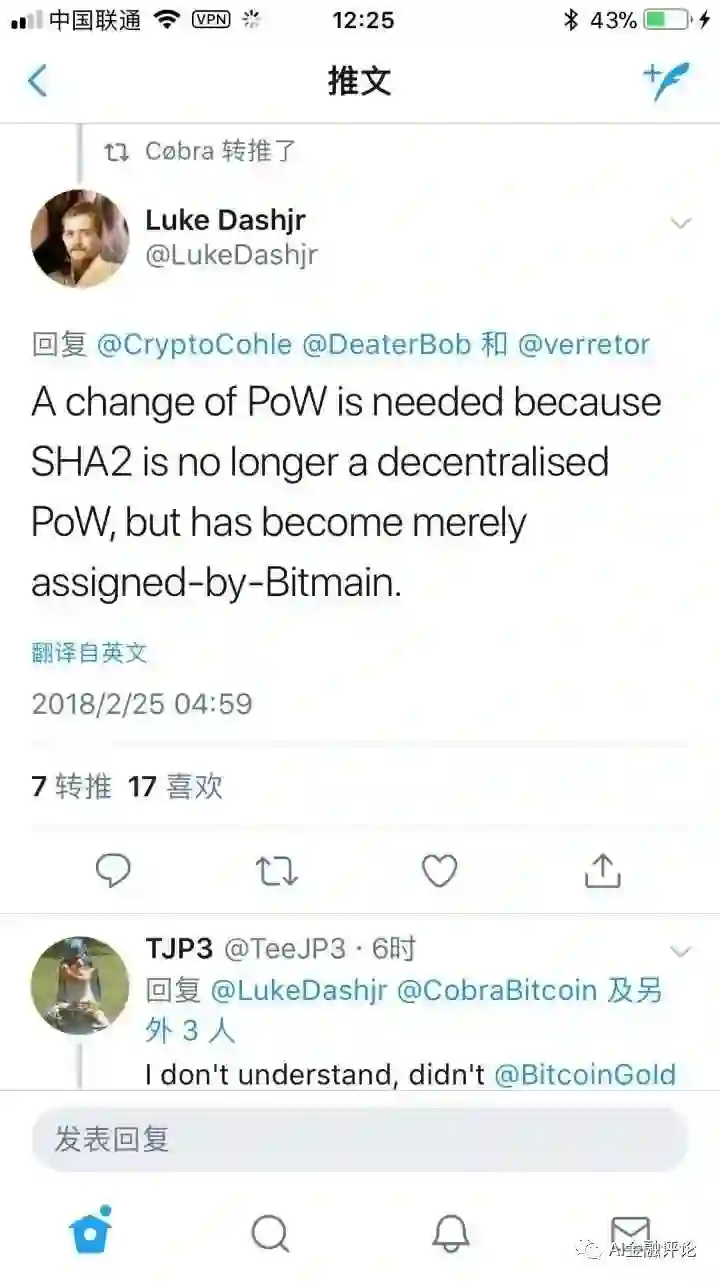Open TJP3's avatar thumbnail
Image resolution: width=720 pixels, height=1281 pixels.
[x=80, y=985]
